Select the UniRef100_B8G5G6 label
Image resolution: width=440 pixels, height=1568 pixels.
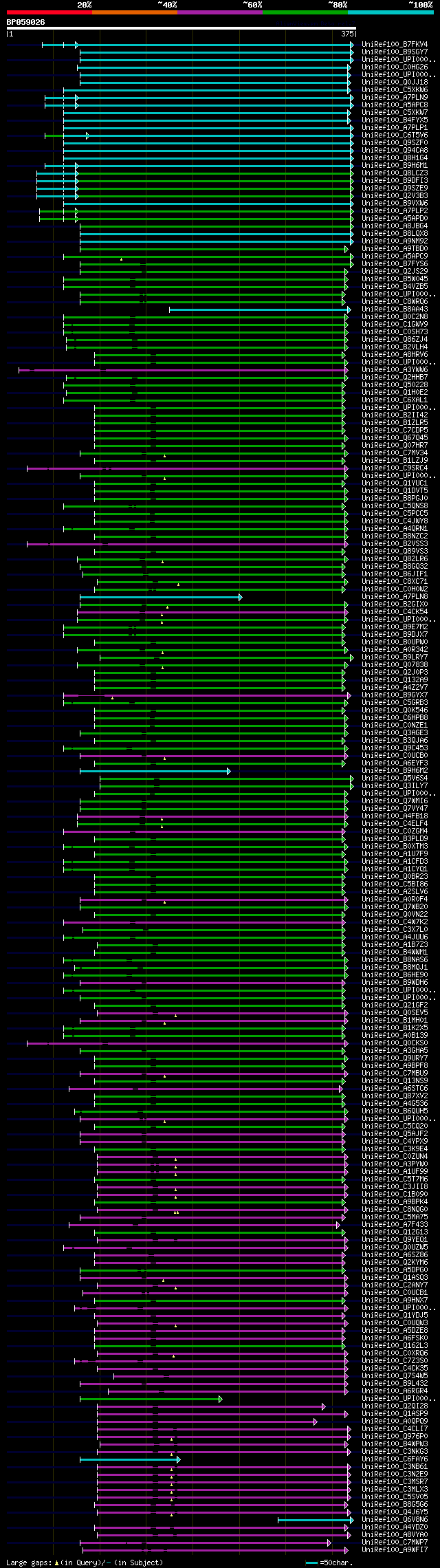click(x=395, y=1505)
